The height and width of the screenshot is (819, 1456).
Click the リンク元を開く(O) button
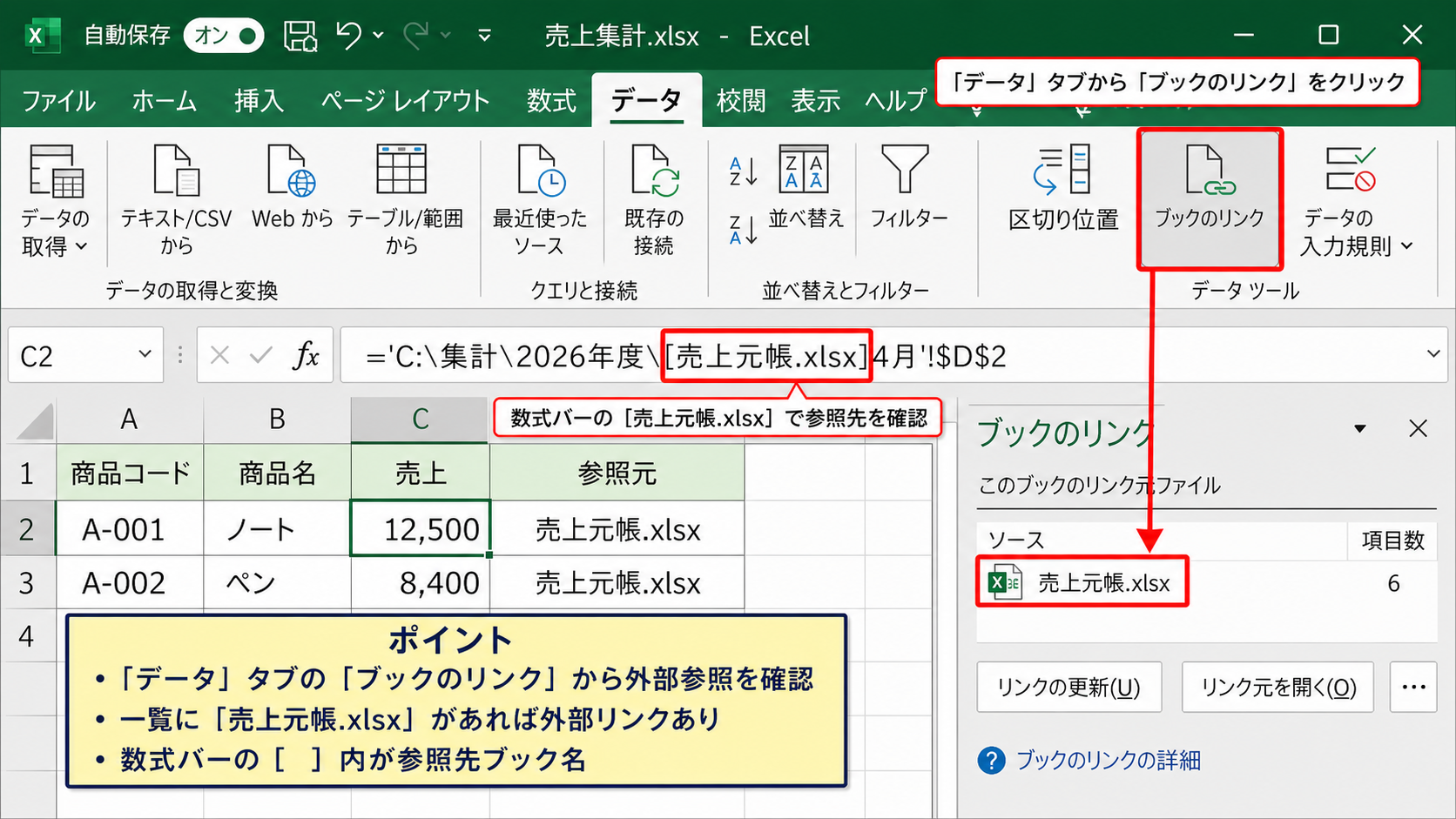coord(1277,688)
